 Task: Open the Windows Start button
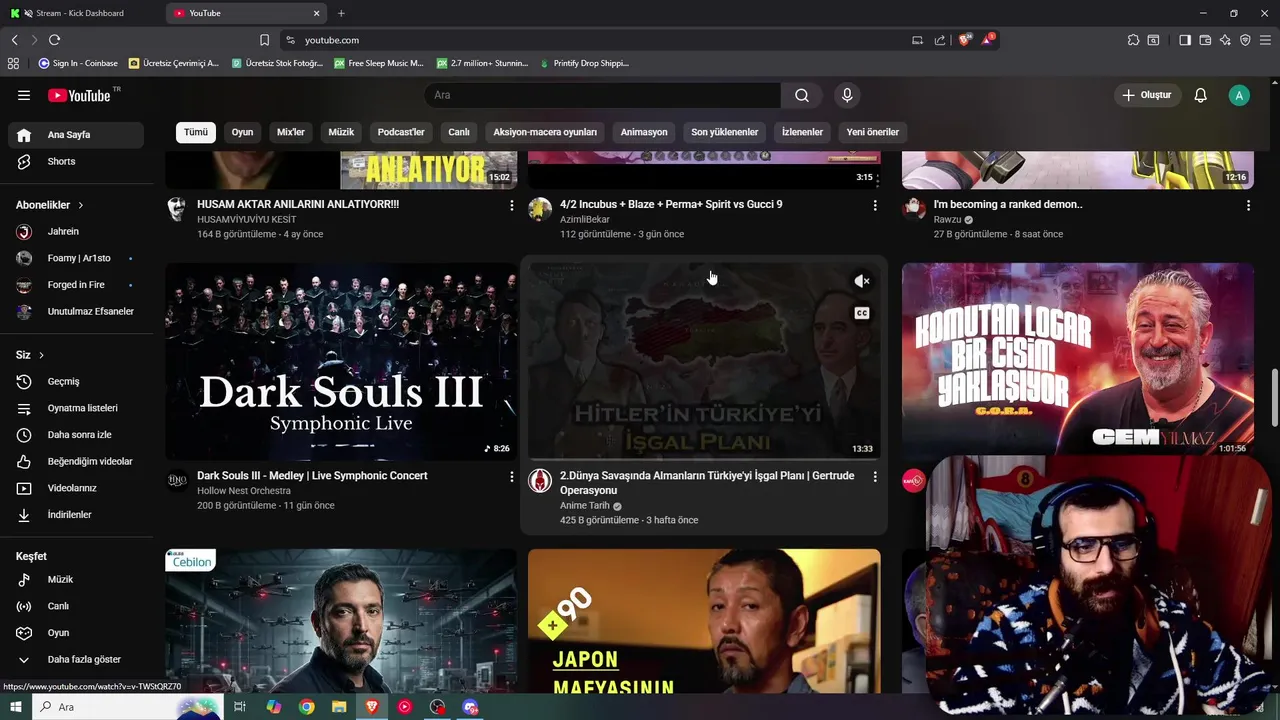(17, 707)
